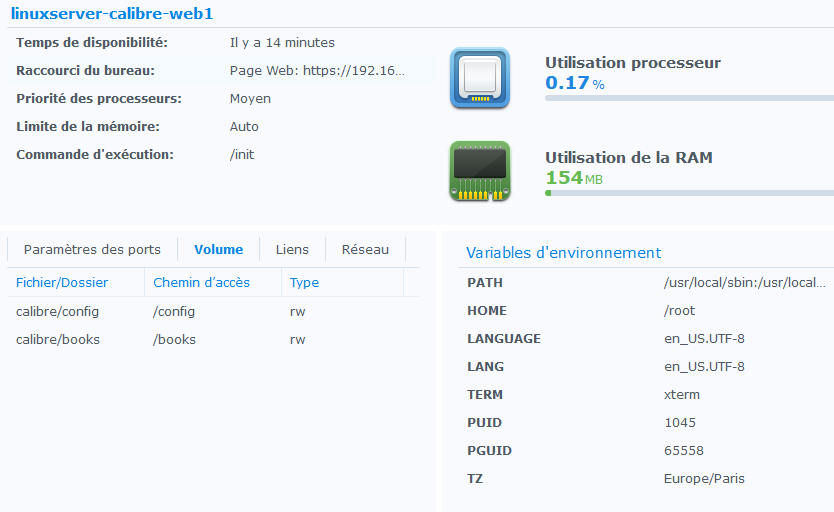Viewport: 834px width, 512px height.
Task: Click the Moyen priority value
Action: click(x=250, y=99)
